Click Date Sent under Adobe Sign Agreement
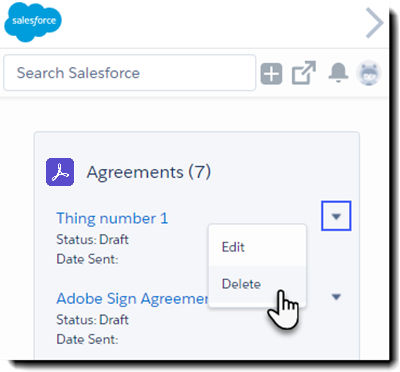The width and height of the screenshot is (400, 372). click(87, 339)
